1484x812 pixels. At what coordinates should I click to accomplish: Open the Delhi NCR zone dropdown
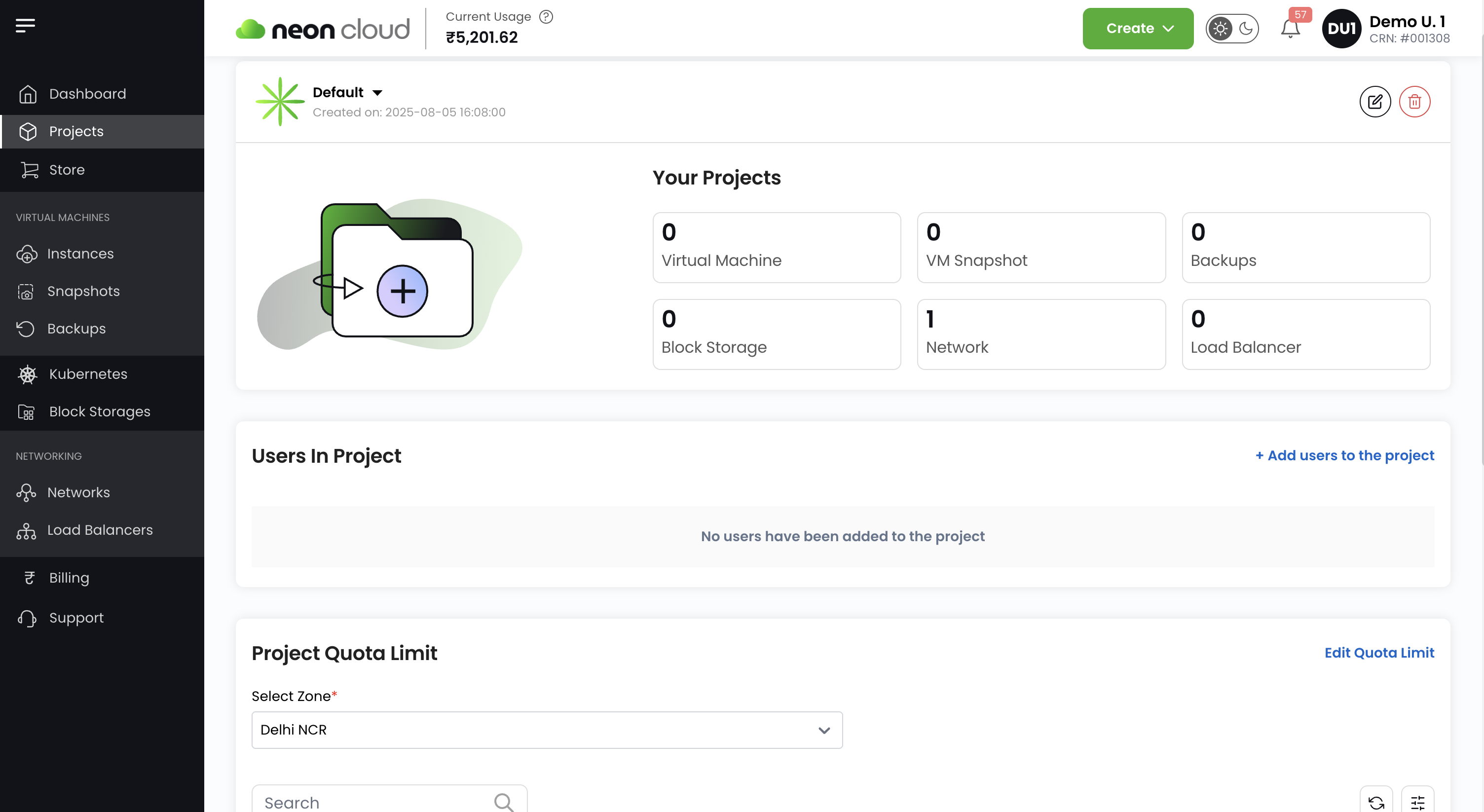click(x=547, y=730)
